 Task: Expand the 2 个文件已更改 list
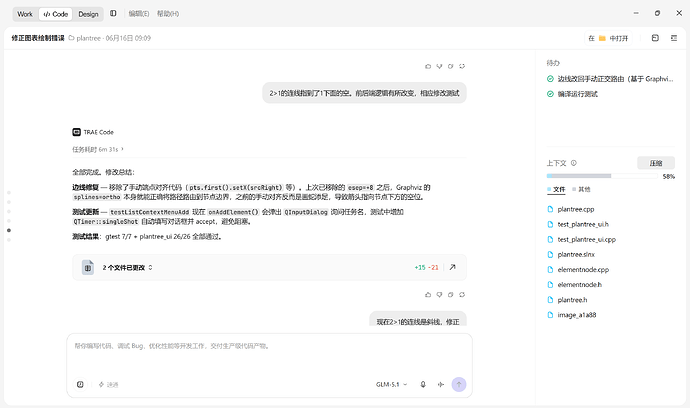(x=127, y=267)
